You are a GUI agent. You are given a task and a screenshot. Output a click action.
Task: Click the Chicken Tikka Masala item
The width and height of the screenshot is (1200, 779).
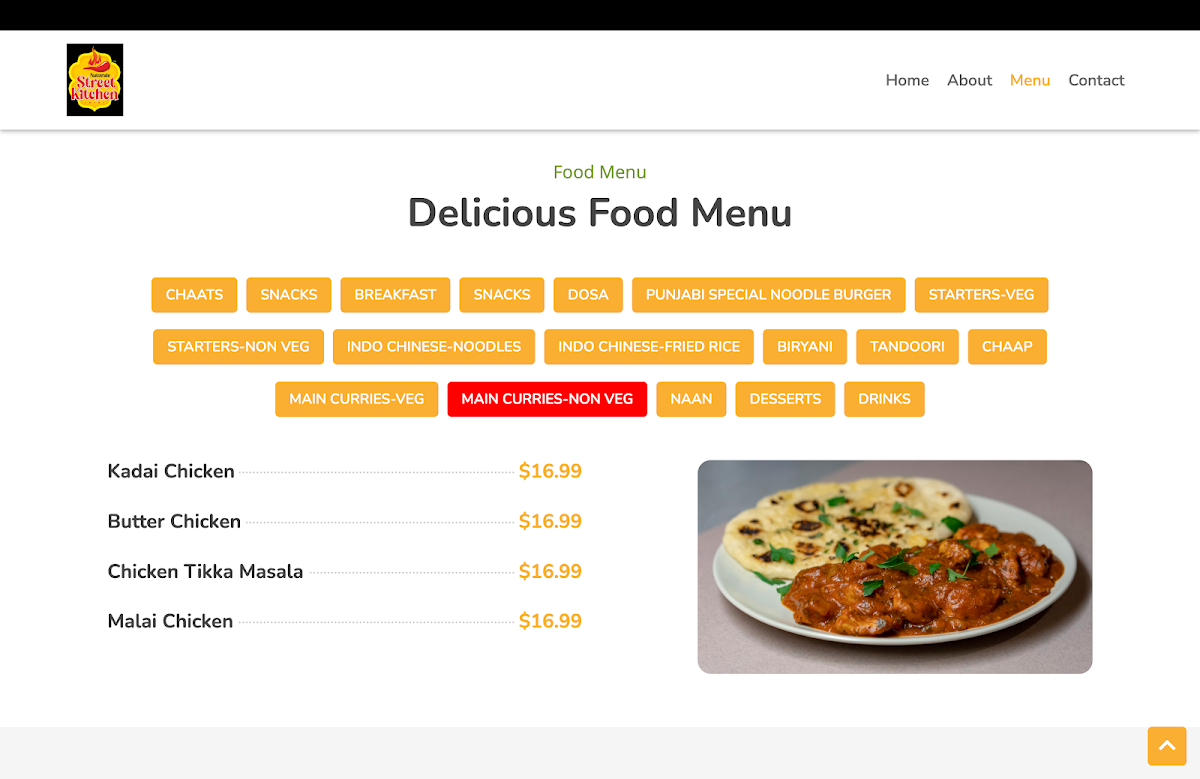coord(205,571)
